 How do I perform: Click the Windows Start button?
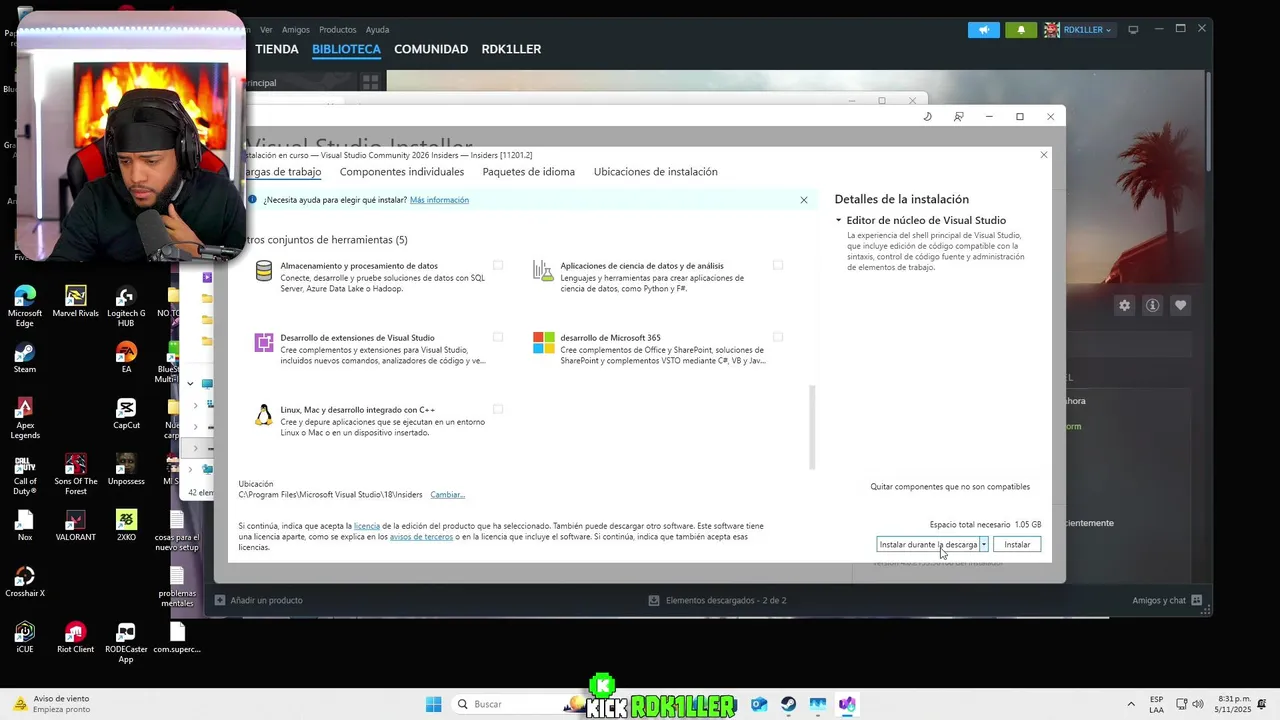click(x=434, y=704)
